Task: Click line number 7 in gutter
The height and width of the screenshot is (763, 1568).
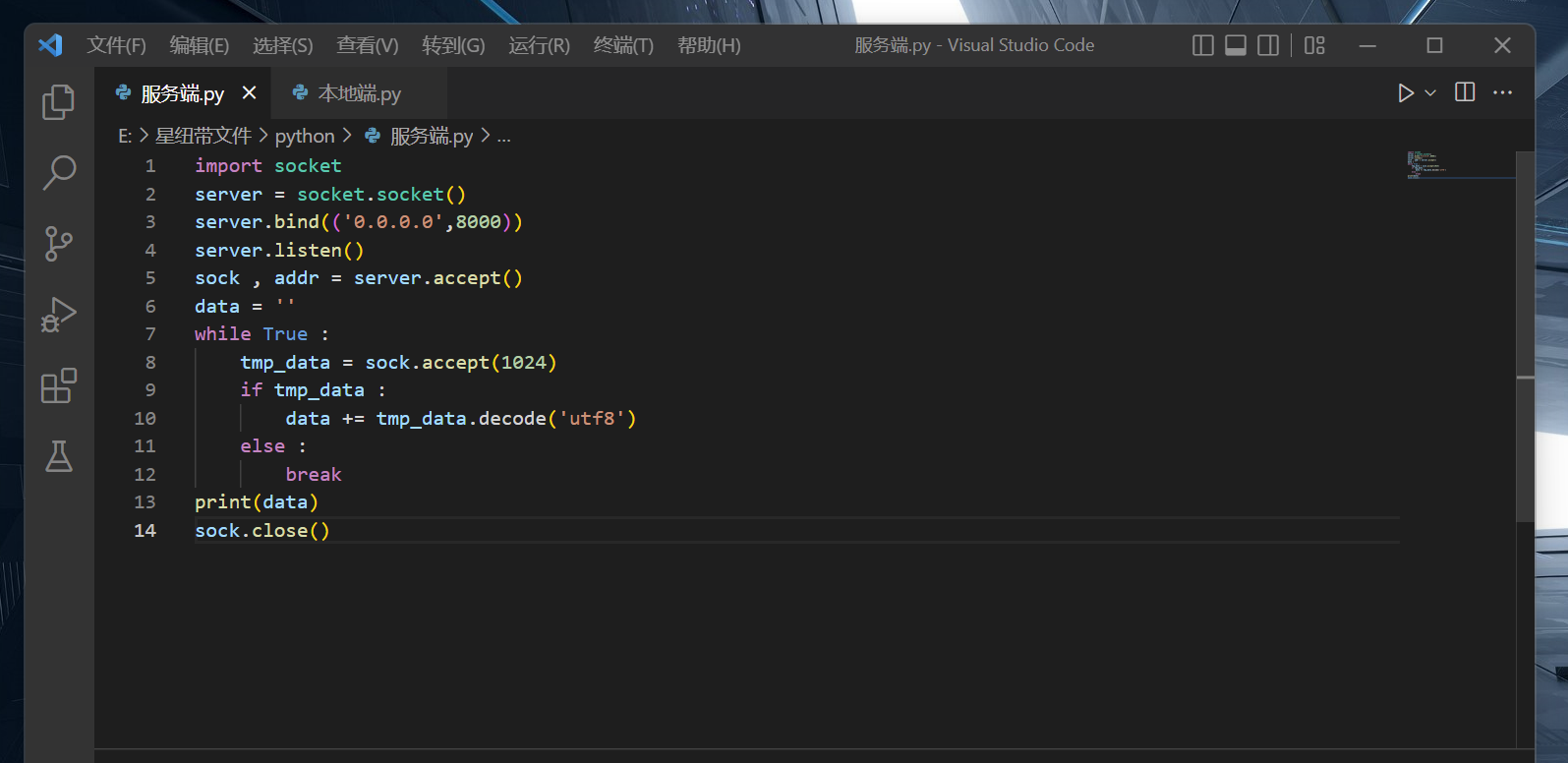Action: [x=150, y=334]
